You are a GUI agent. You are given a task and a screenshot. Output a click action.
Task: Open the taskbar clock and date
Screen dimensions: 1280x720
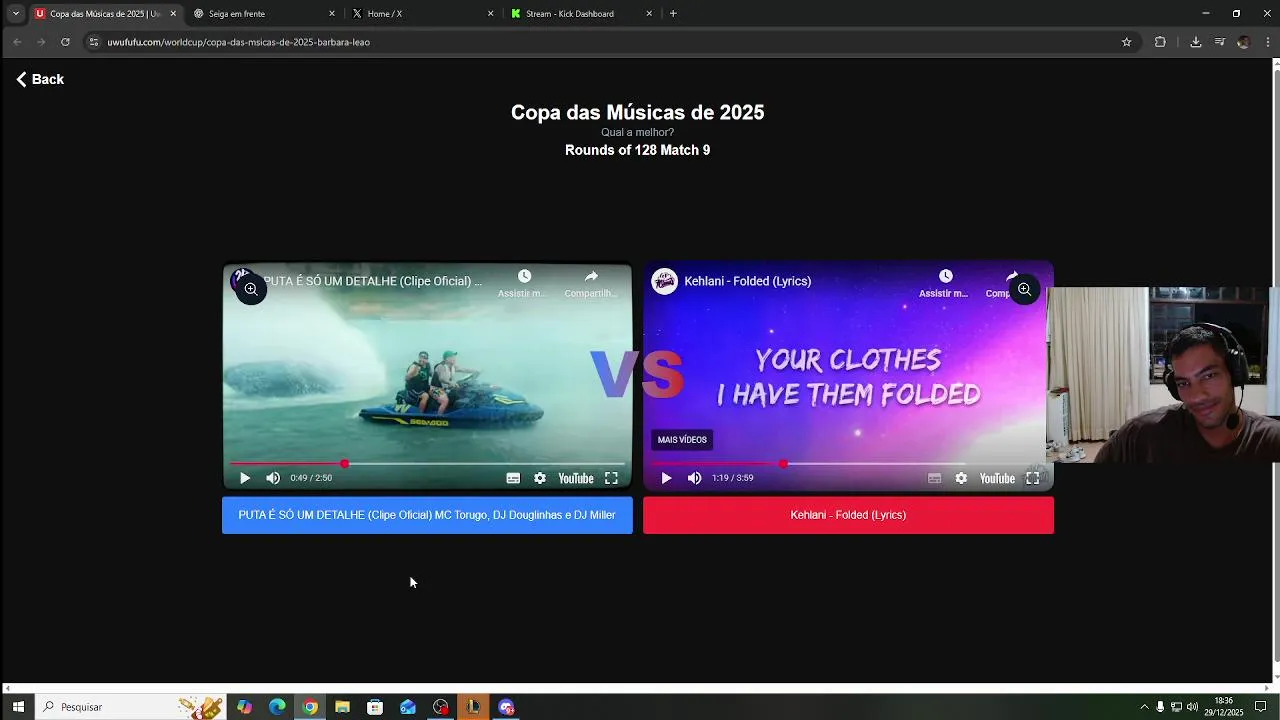(x=1223, y=707)
